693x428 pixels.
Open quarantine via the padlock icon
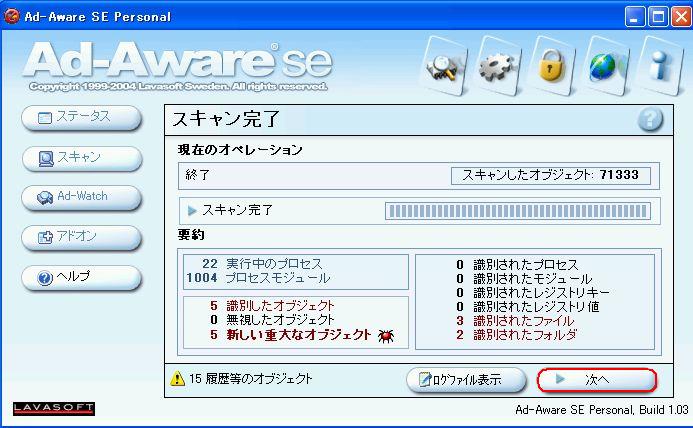click(x=552, y=66)
